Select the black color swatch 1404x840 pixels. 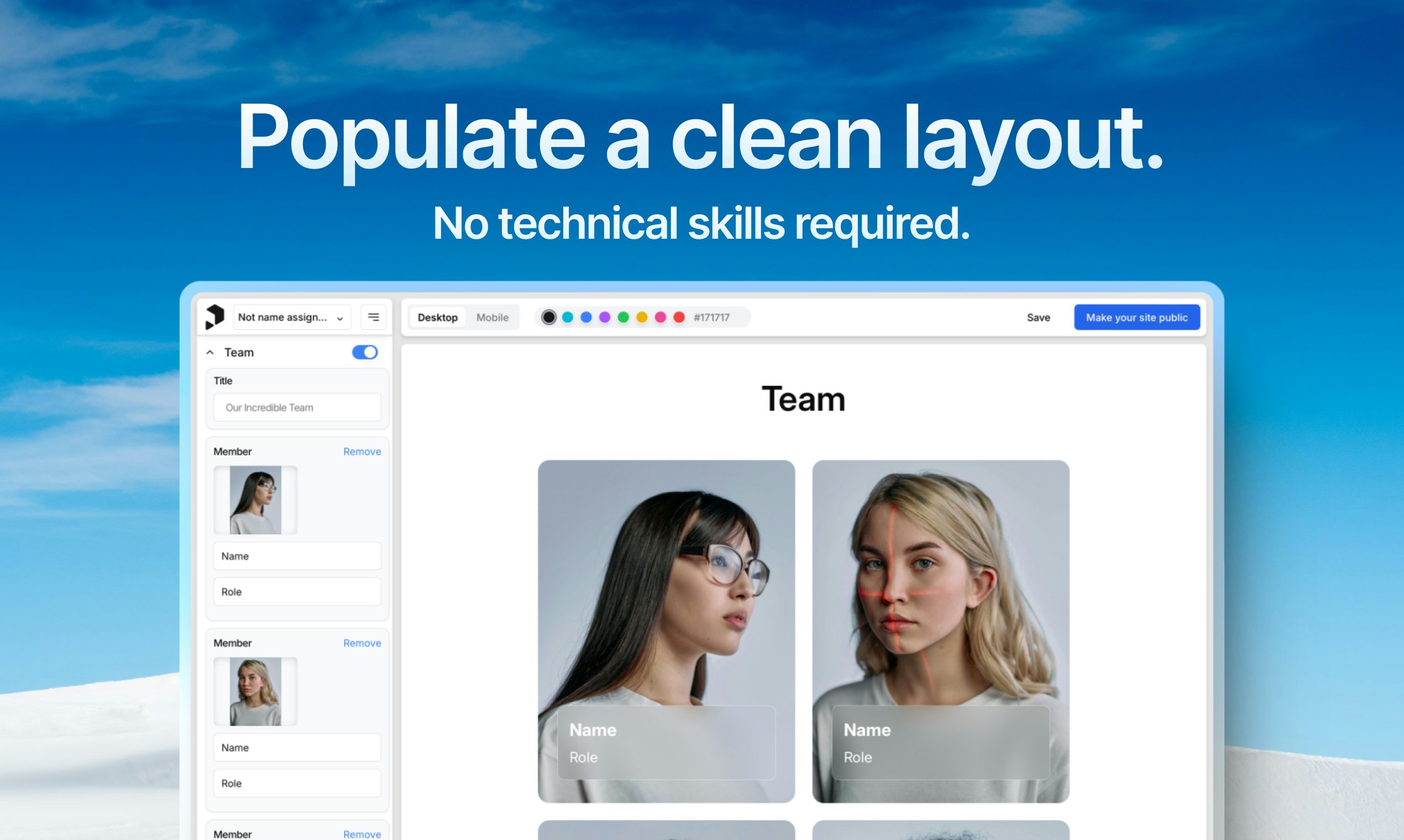[548, 317]
